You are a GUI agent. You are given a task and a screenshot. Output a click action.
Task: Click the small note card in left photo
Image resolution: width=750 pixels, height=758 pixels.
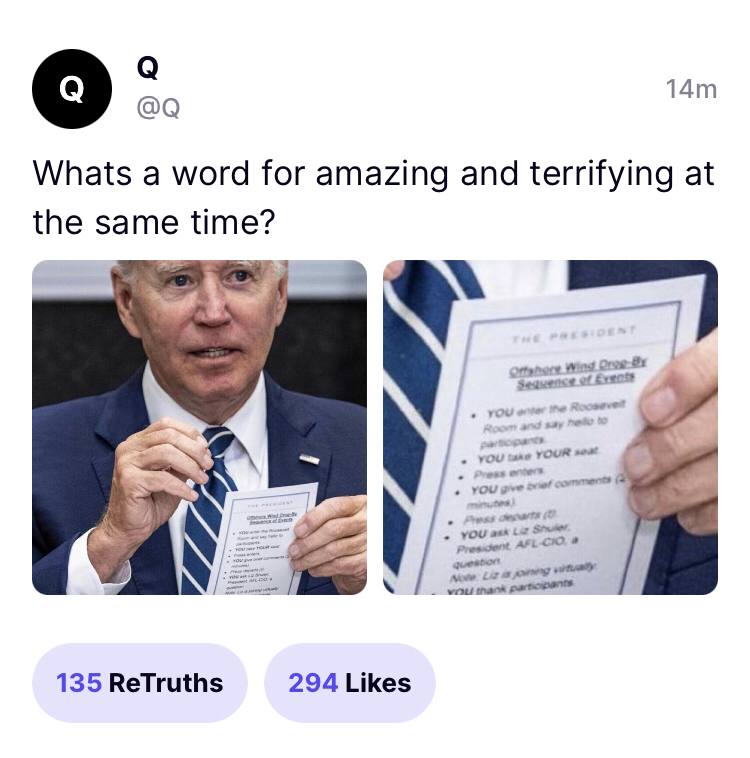click(x=264, y=539)
